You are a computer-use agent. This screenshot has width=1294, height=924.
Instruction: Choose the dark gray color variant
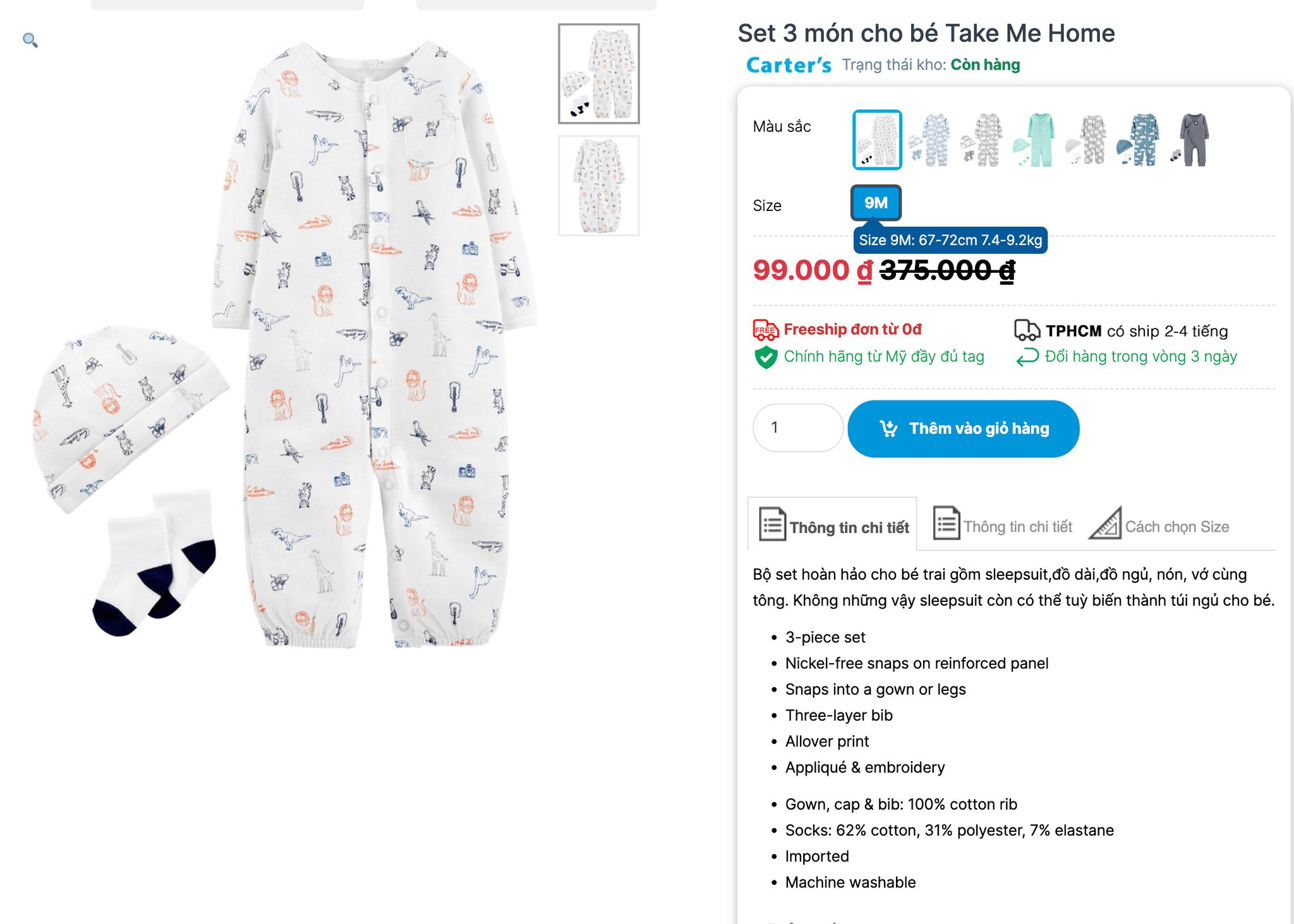pyautogui.click(x=1192, y=140)
